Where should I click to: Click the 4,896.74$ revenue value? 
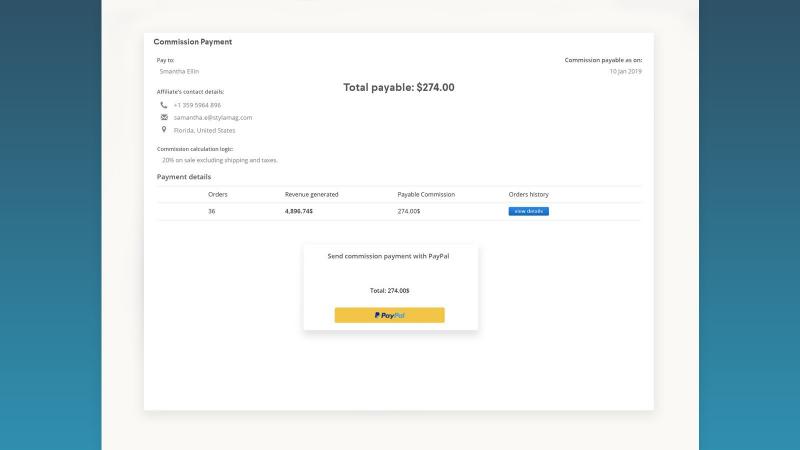pyautogui.click(x=299, y=211)
